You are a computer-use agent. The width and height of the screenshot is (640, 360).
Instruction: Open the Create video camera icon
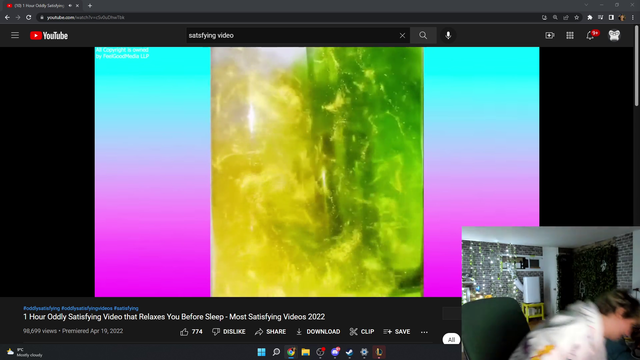(550, 36)
